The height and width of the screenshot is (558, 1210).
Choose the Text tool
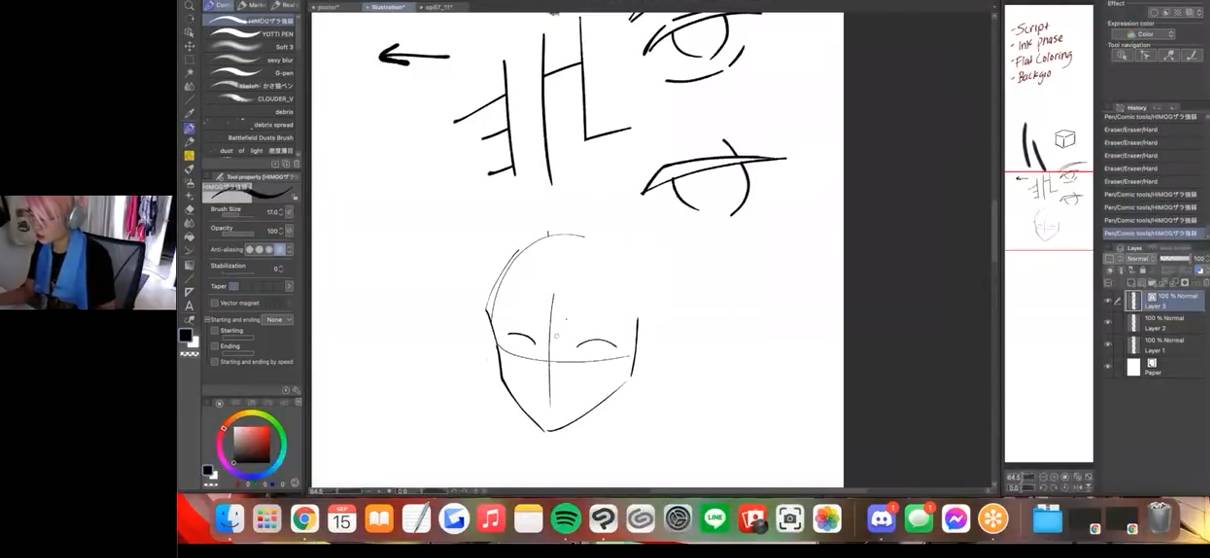pyautogui.click(x=189, y=305)
